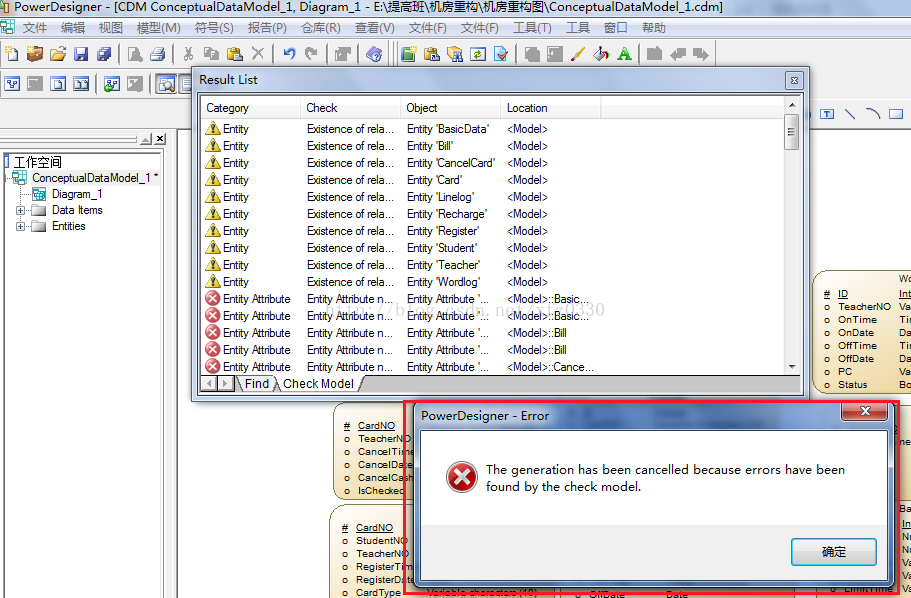Open the 编辑 menu
This screenshot has height=598, width=911.
tap(73, 28)
